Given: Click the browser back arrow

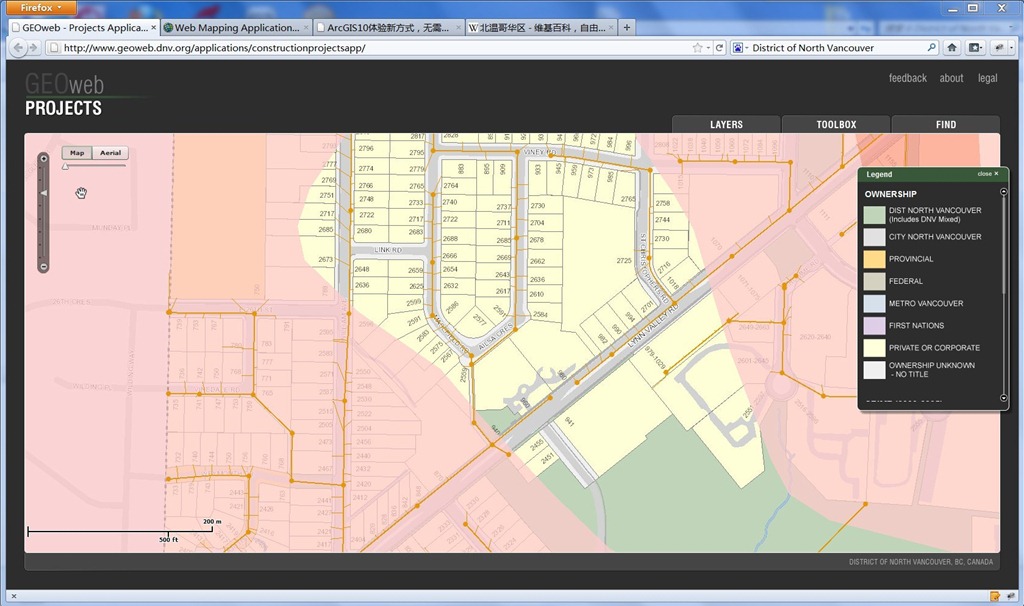Looking at the screenshot, I should 19,48.
